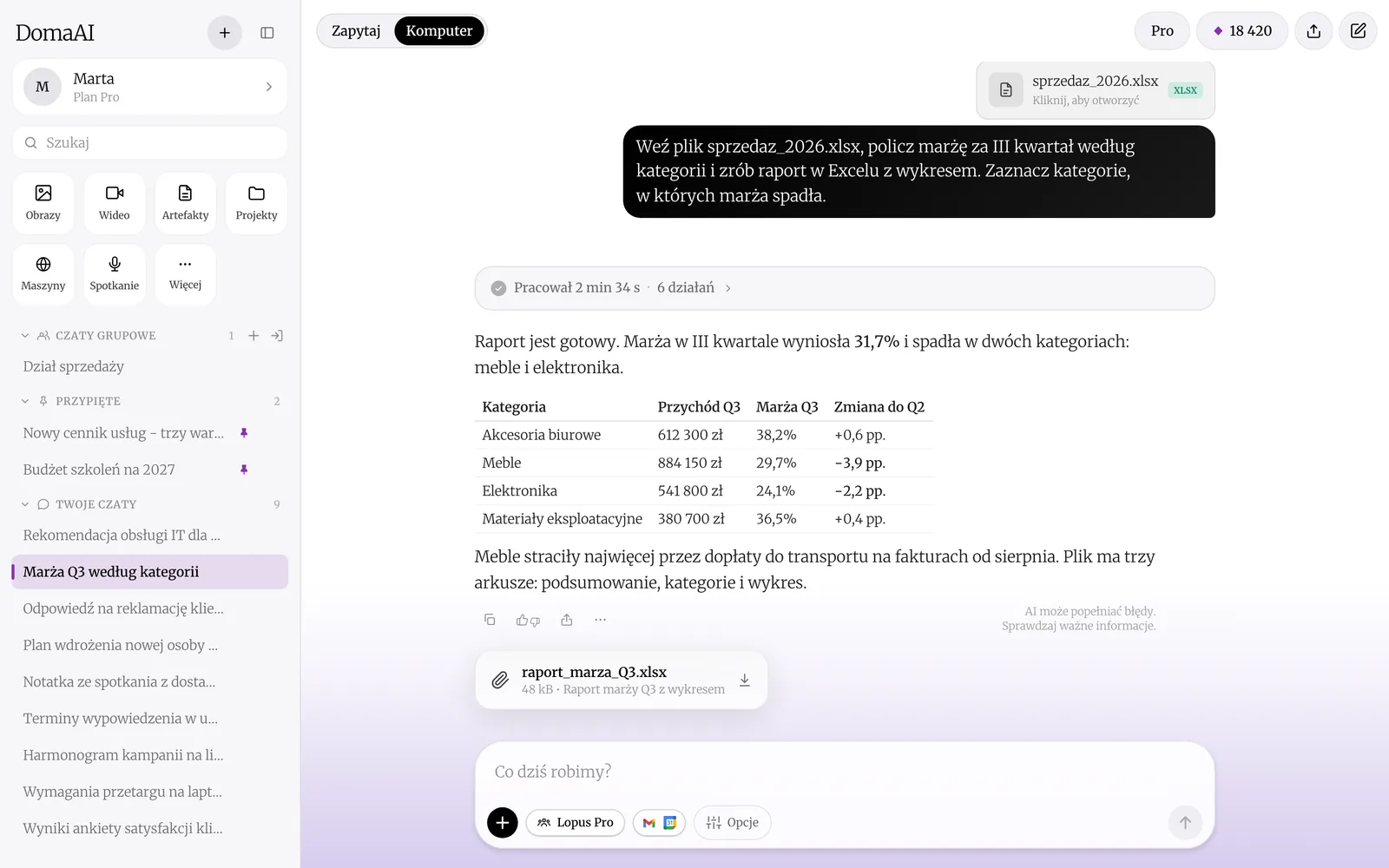This screenshot has width=1389, height=868.
Task: Open the Obrazy images section
Action: coord(43,203)
